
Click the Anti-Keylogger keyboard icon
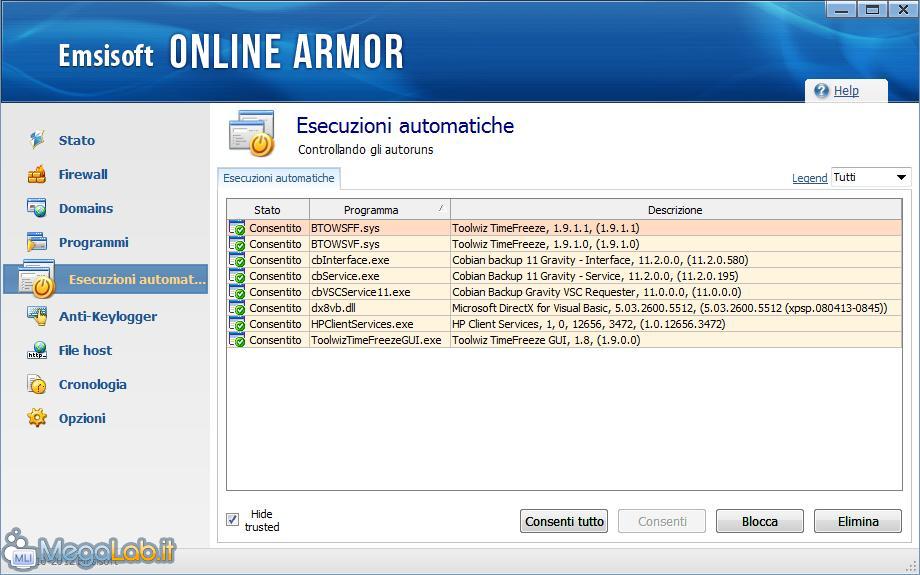[x=37, y=316]
